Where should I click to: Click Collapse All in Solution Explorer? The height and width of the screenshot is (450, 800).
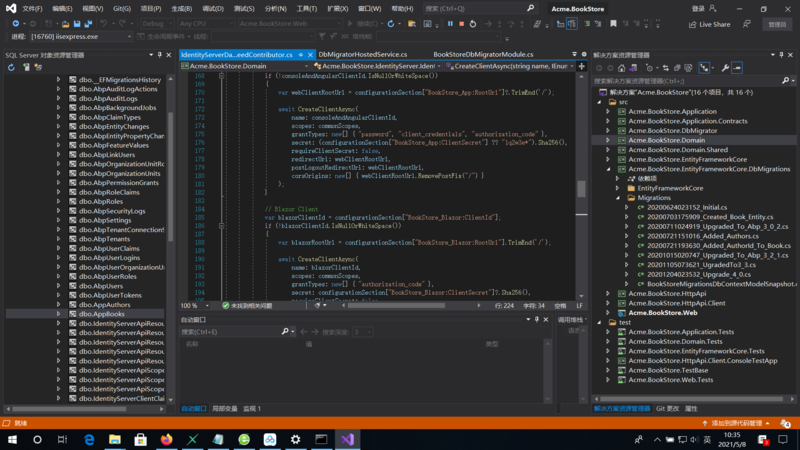[x=677, y=68]
